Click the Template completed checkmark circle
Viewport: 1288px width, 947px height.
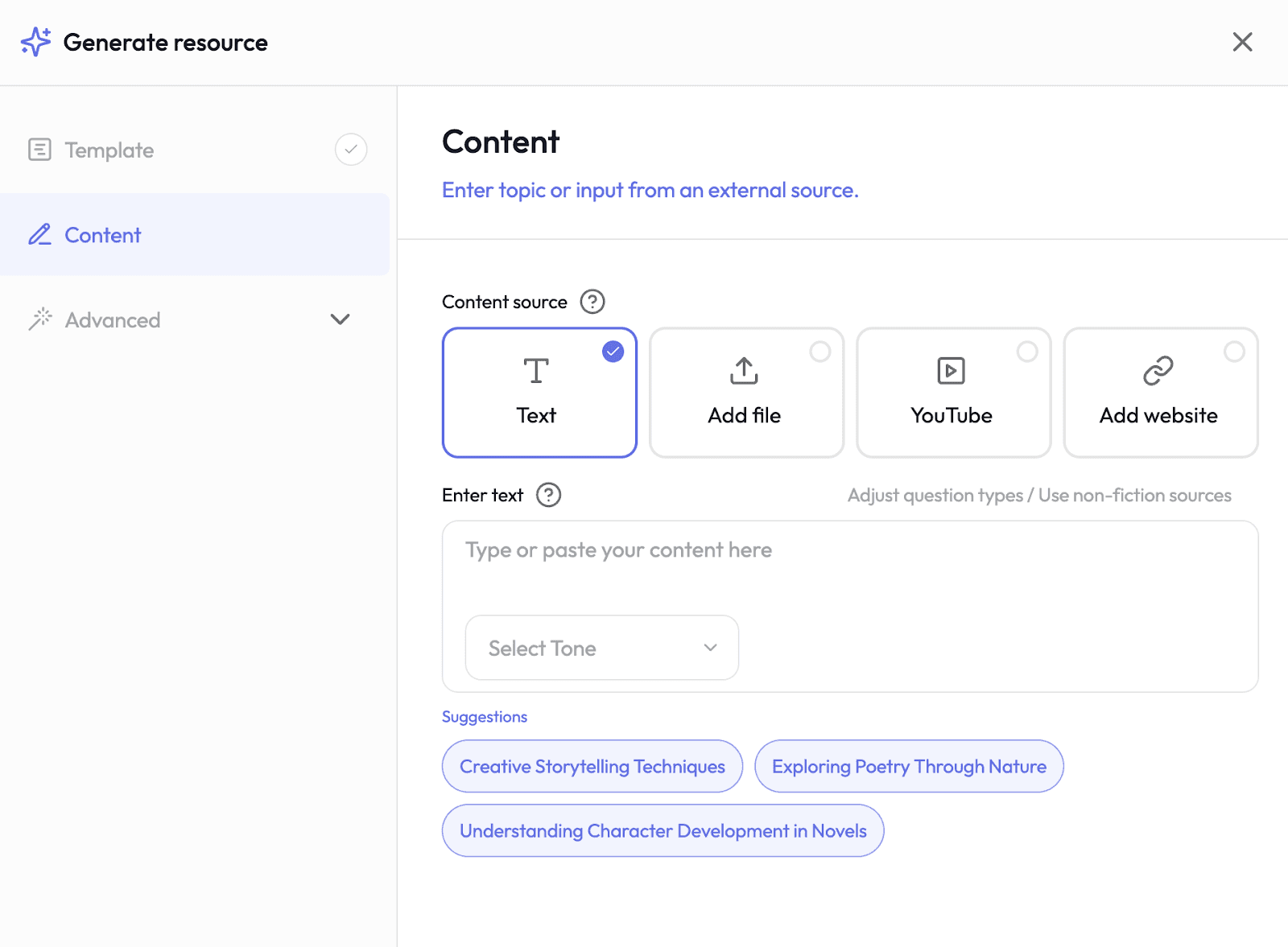(x=351, y=150)
